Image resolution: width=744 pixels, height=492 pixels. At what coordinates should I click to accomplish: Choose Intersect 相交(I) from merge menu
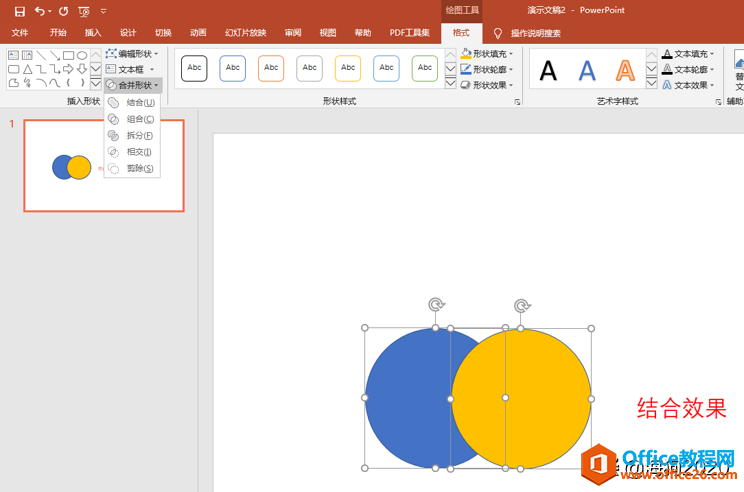[x=132, y=152]
